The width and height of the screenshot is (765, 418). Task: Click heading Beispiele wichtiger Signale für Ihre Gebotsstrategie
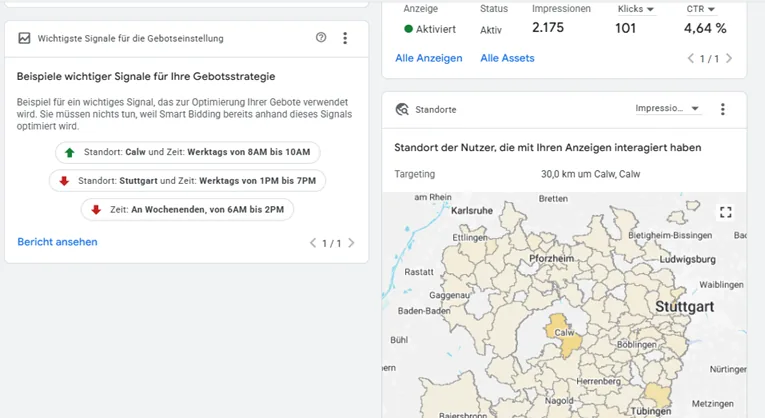pyautogui.click(x=146, y=76)
